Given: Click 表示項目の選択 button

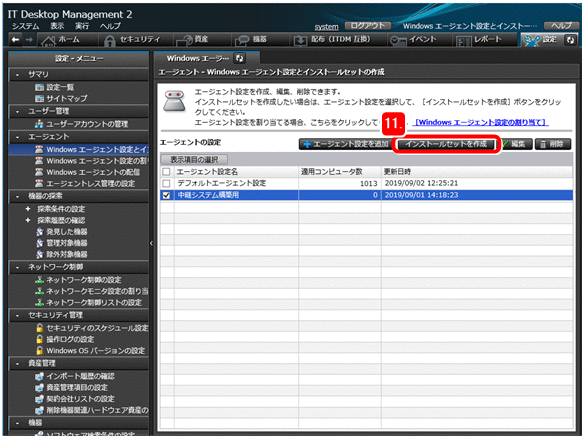Looking at the screenshot, I should coord(194,160).
